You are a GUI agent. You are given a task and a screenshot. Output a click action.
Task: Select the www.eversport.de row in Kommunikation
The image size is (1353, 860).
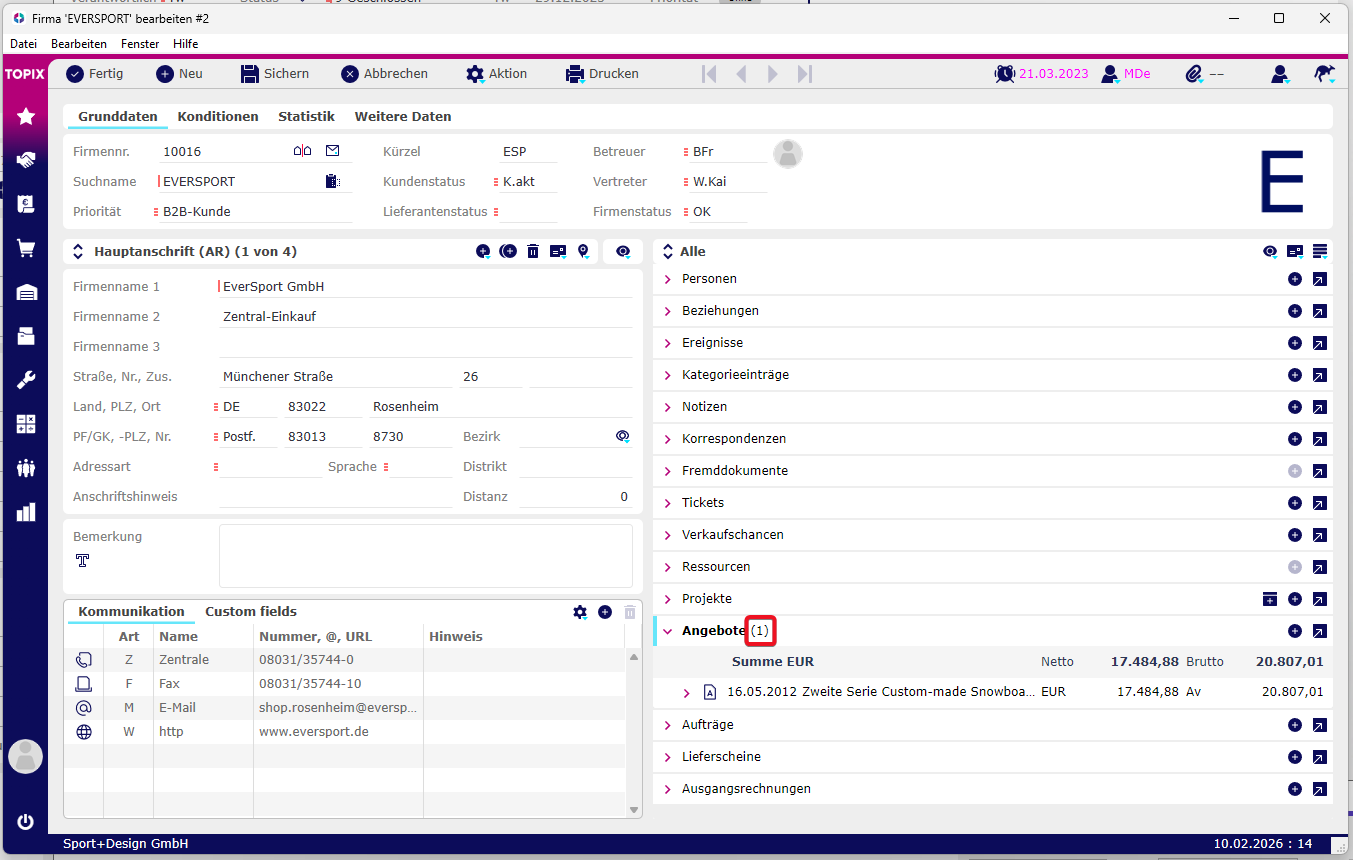(x=346, y=732)
